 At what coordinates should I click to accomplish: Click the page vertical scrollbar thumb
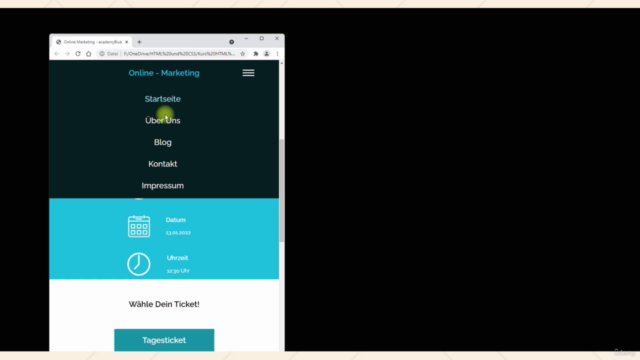point(282,190)
